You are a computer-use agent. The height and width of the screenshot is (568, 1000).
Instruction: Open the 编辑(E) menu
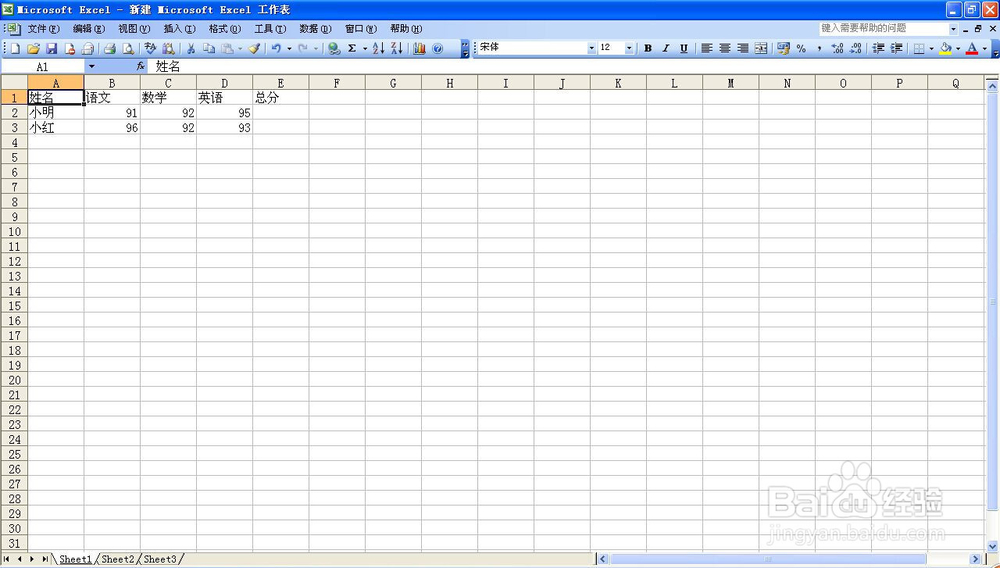[x=89, y=29]
